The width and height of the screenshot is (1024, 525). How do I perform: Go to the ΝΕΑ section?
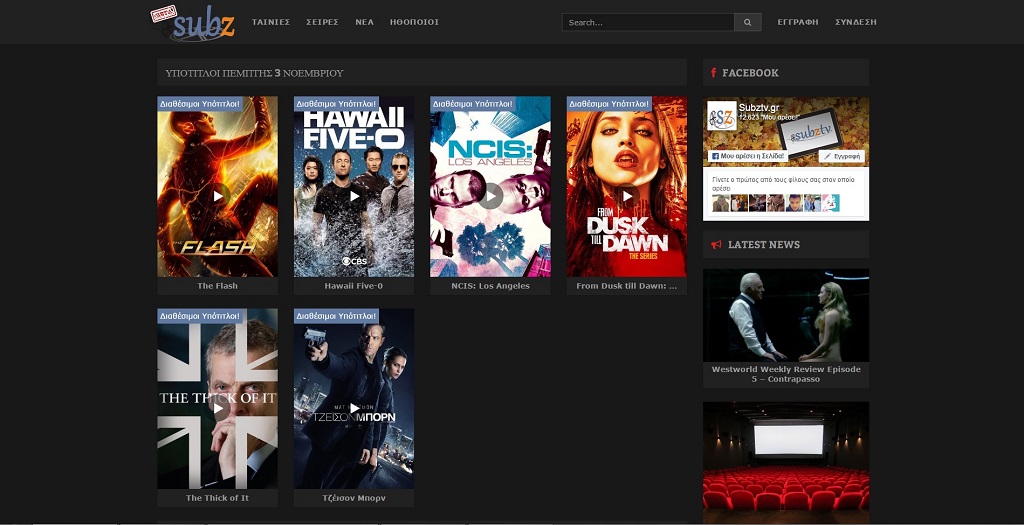click(x=364, y=22)
